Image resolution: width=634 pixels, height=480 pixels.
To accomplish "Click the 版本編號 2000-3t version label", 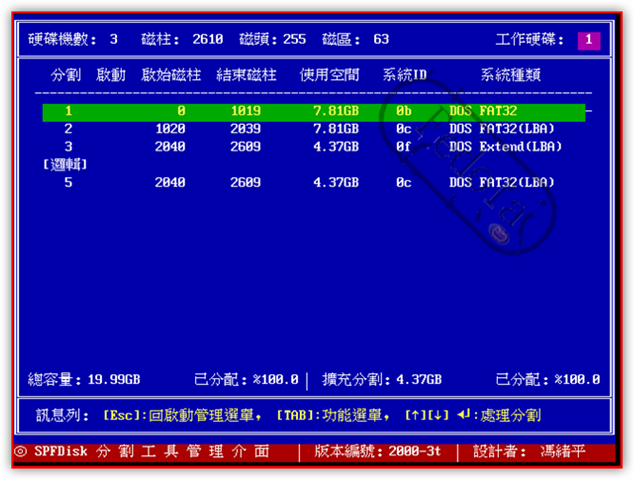I will click(378, 452).
